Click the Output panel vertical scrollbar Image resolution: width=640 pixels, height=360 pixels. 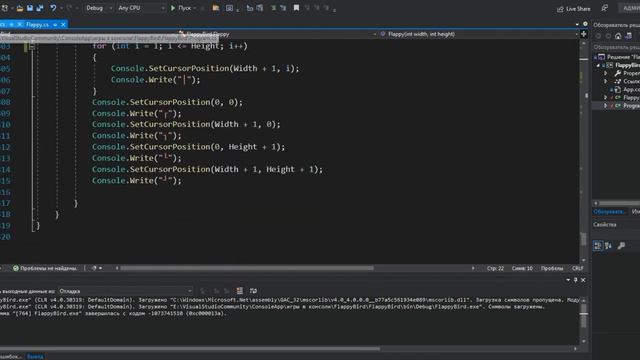coord(584,320)
